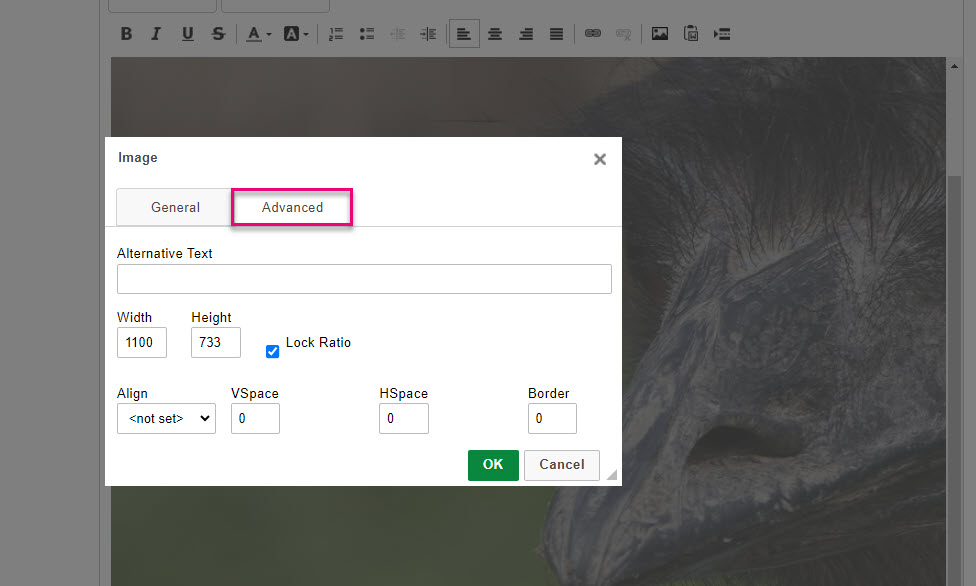Switch to the General tab
The image size is (976, 586).
pos(175,207)
